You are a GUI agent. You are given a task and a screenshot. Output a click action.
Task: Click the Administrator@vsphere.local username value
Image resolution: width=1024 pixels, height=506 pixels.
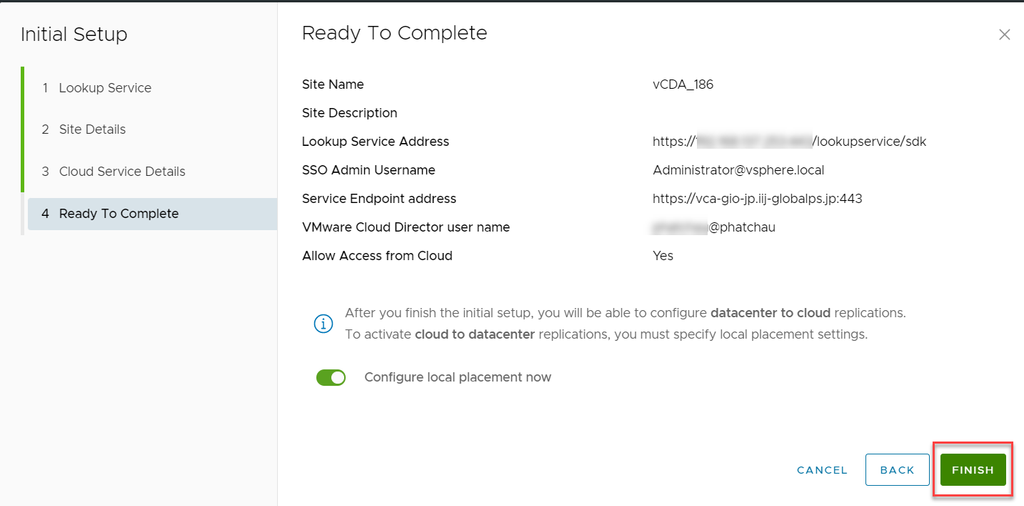738,170
